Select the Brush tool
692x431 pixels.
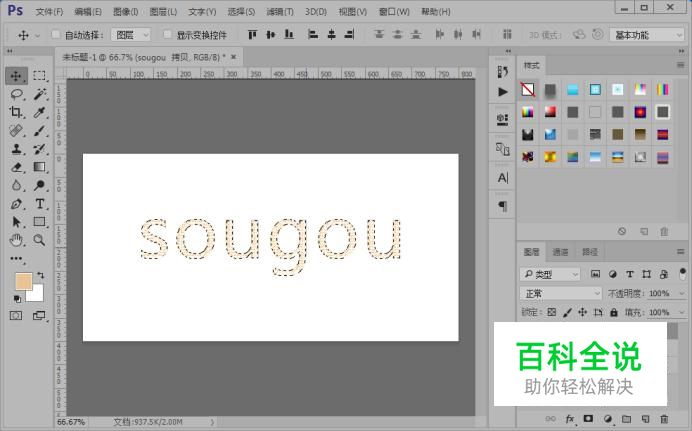pyautogui.click(x=40, y=131)
